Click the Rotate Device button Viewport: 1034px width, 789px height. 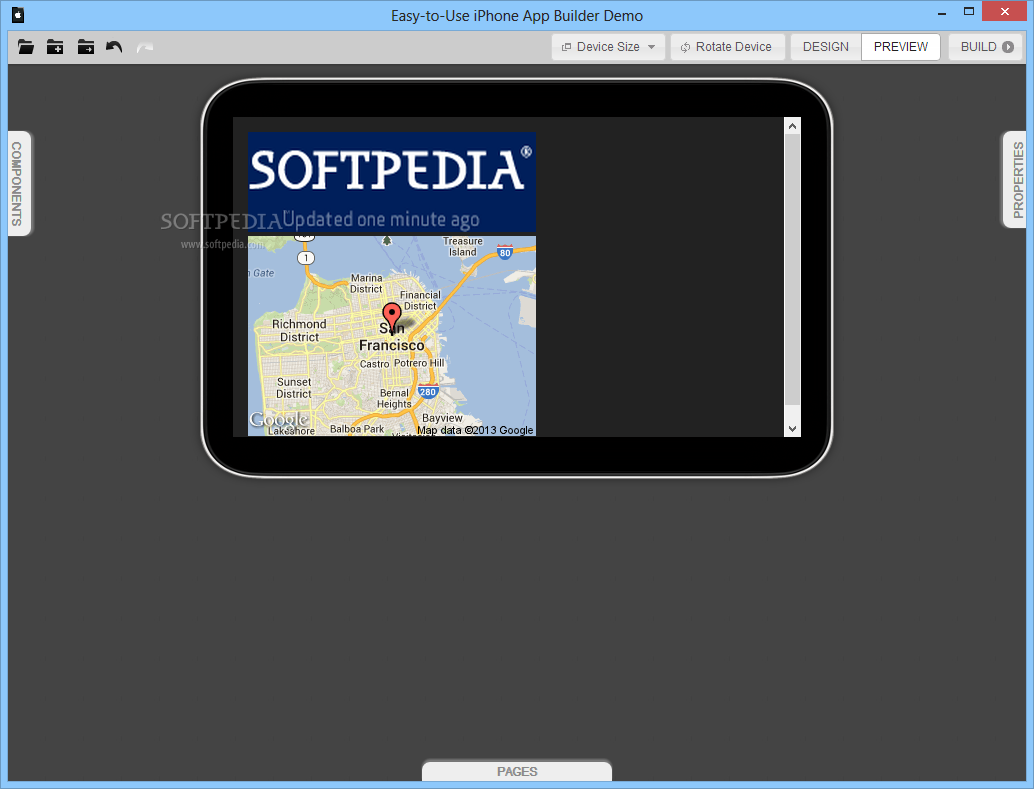click(x=727, y=47)
